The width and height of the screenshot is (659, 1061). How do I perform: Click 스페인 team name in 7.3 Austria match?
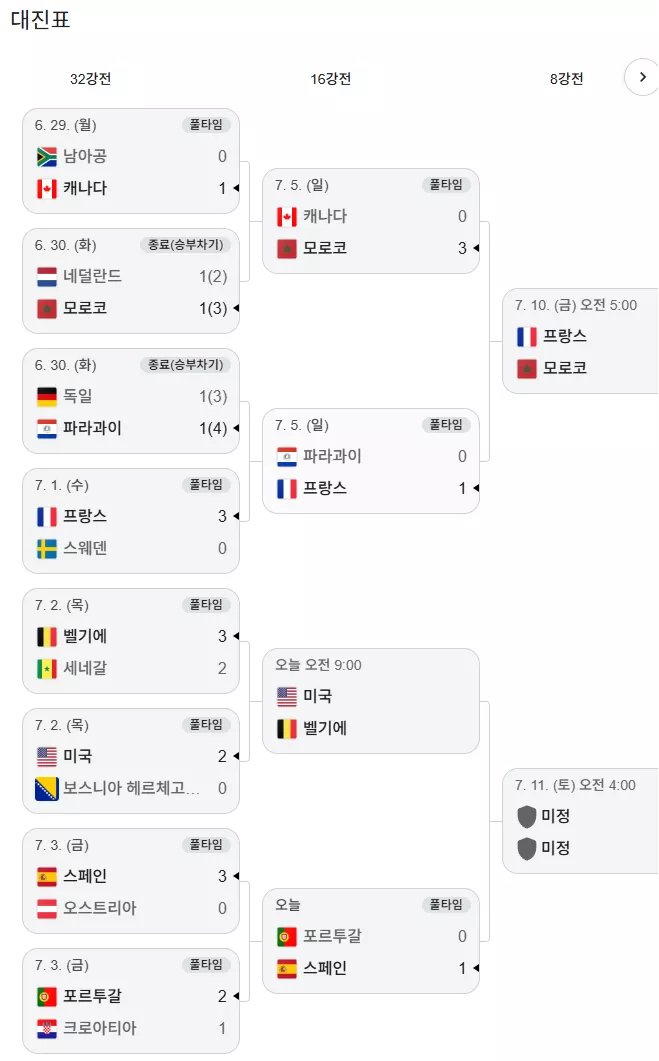click(85, 876)
